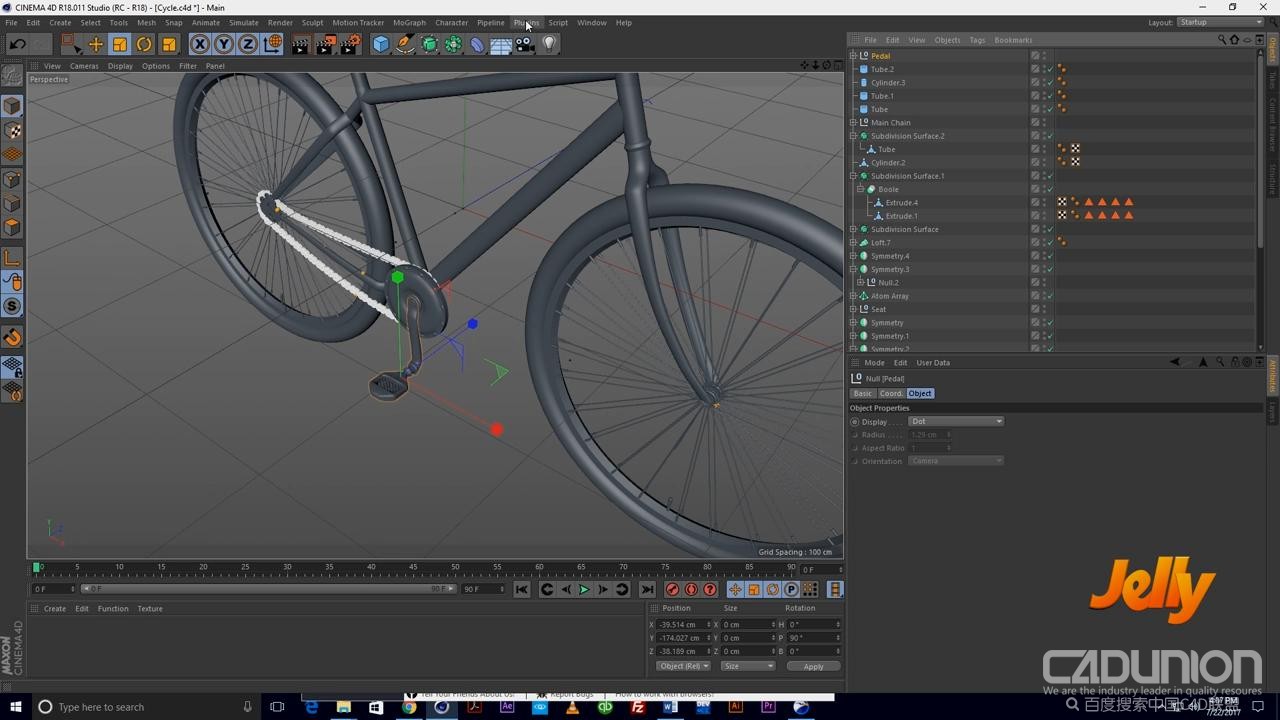Screen dimensions: 1280x720
Task: Switch to the Basic attribute tab
Action: pos(862,394)
